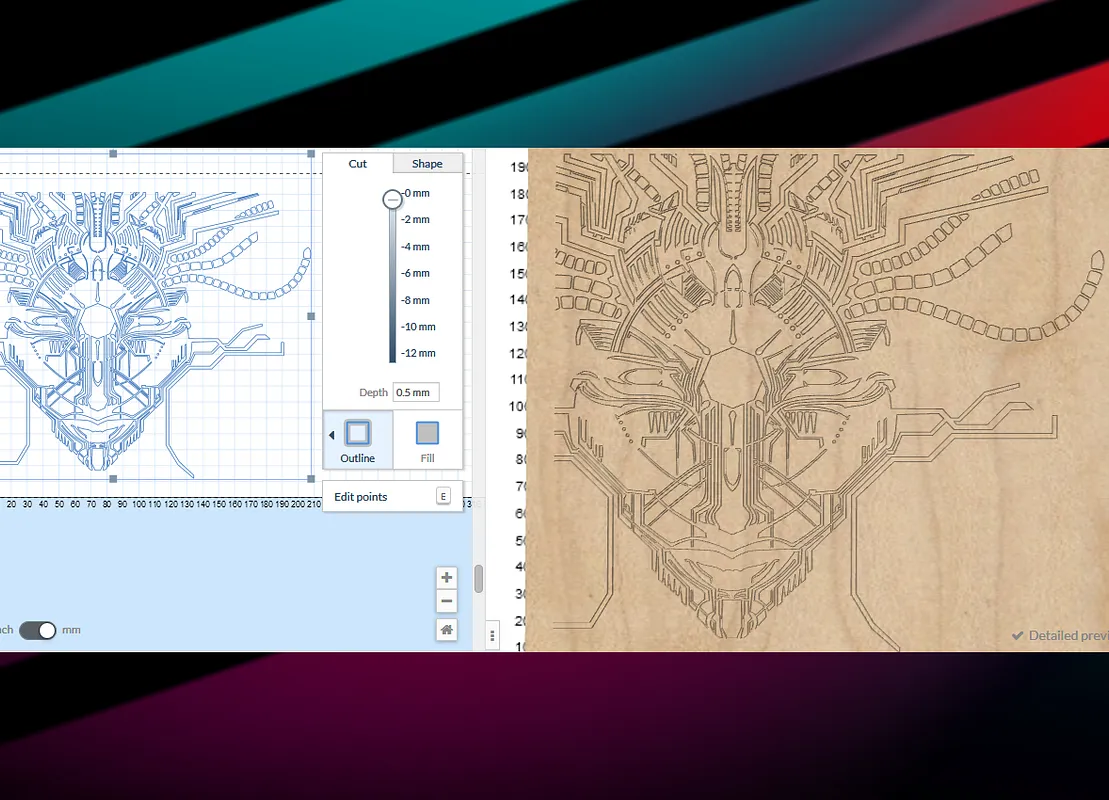Image resolution: width=1109 pixels, height=800 pixels.
Task: Switch to the Shape tab
Action: 427,164
